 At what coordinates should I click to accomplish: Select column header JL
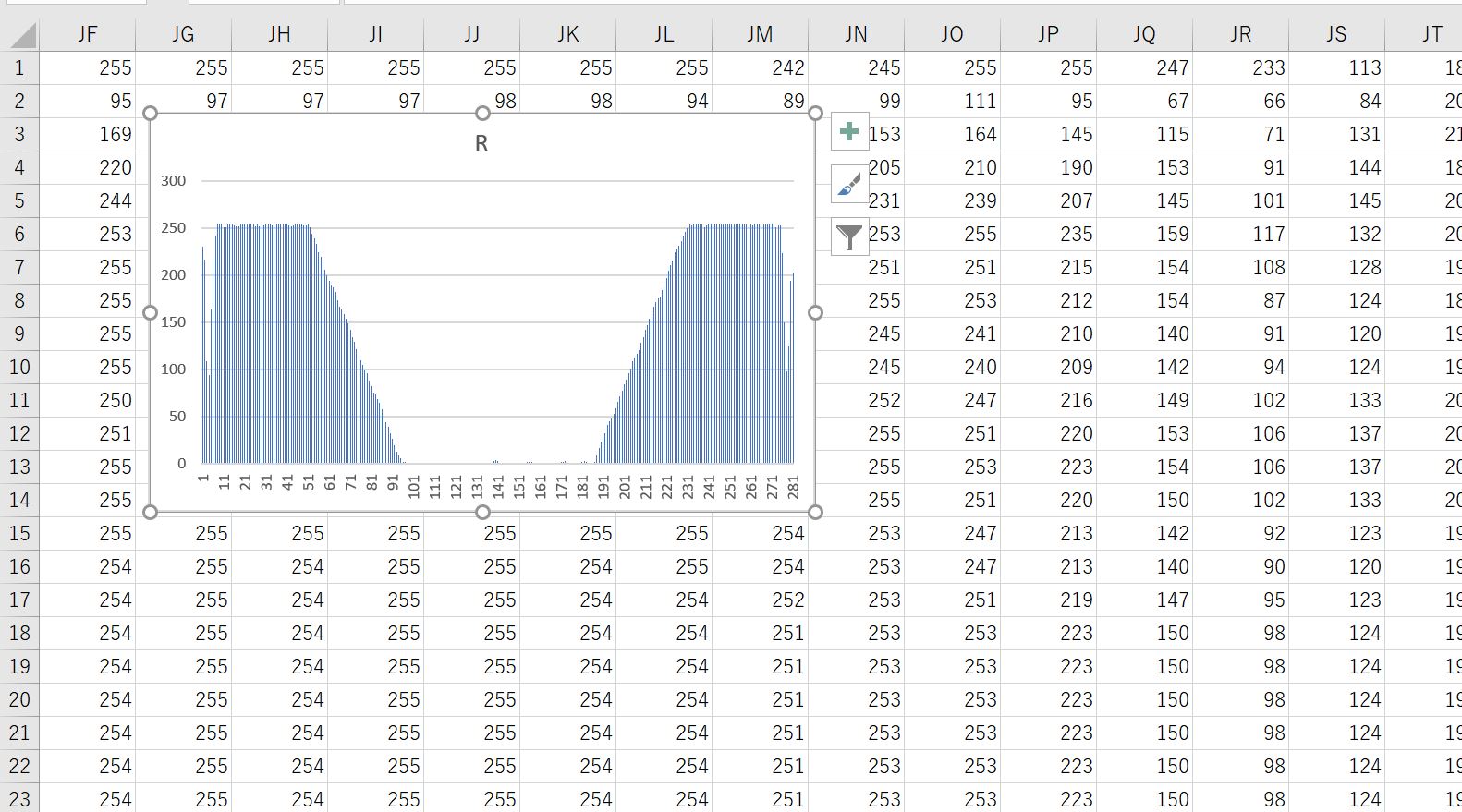click(664, 34)
